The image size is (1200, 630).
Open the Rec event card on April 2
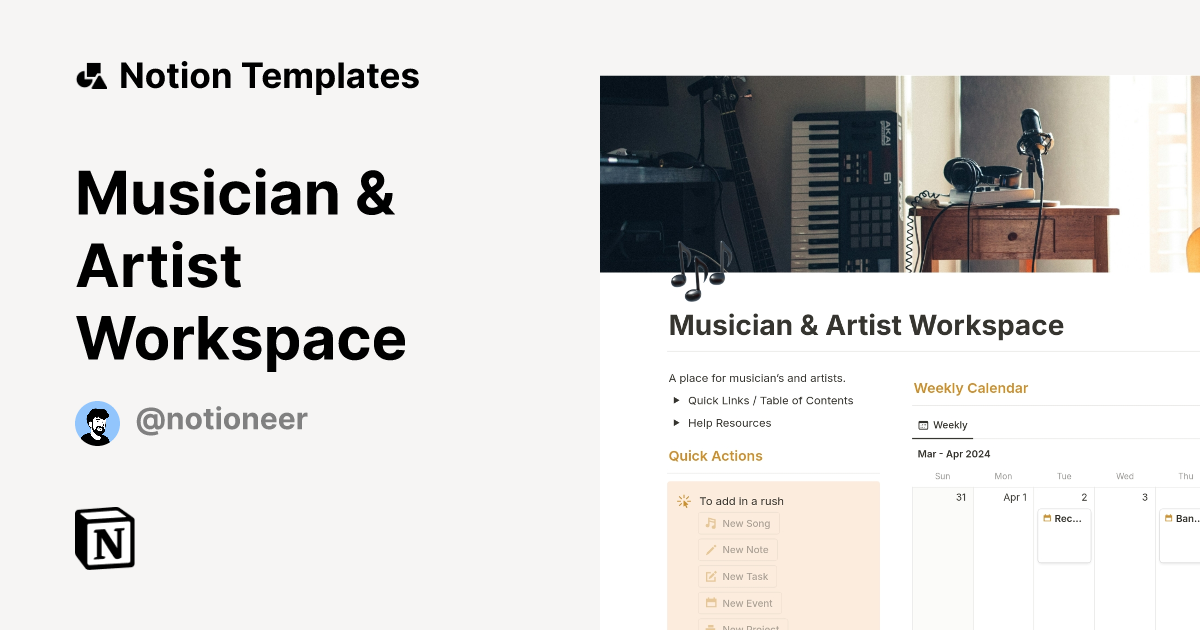1064,535
